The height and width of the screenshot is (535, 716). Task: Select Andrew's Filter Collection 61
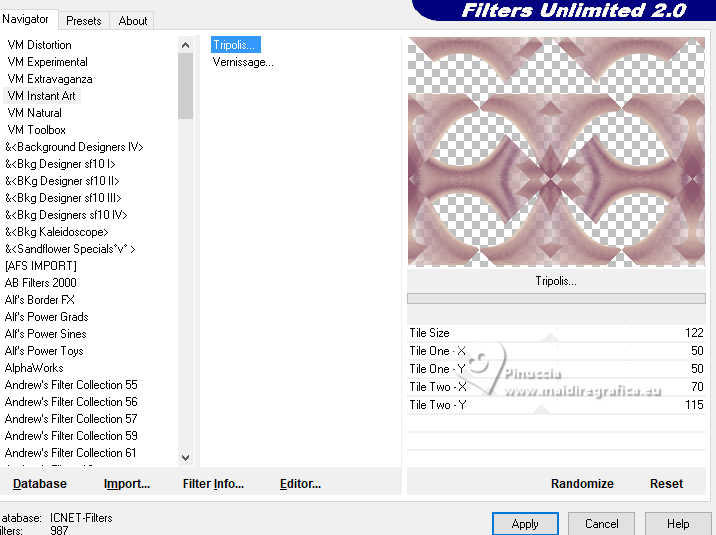(x=71, y=453)
